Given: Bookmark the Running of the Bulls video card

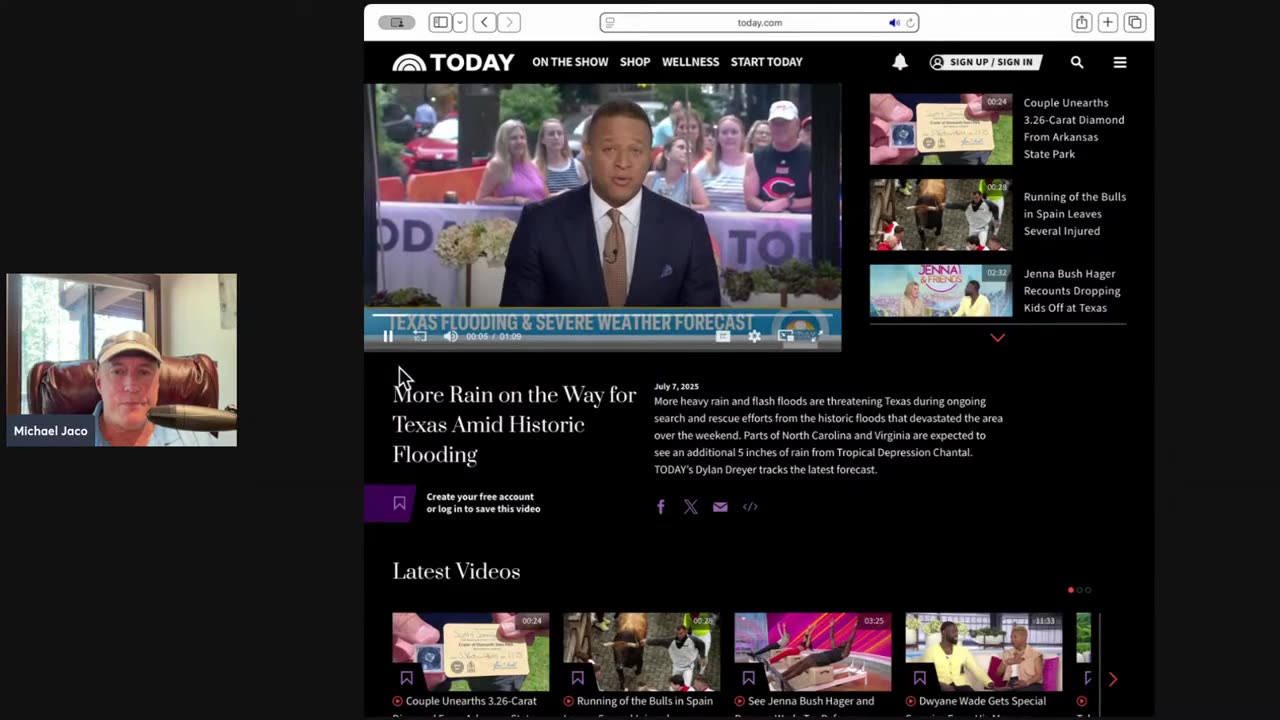Looking at the screenshot, I should point(577,677).
